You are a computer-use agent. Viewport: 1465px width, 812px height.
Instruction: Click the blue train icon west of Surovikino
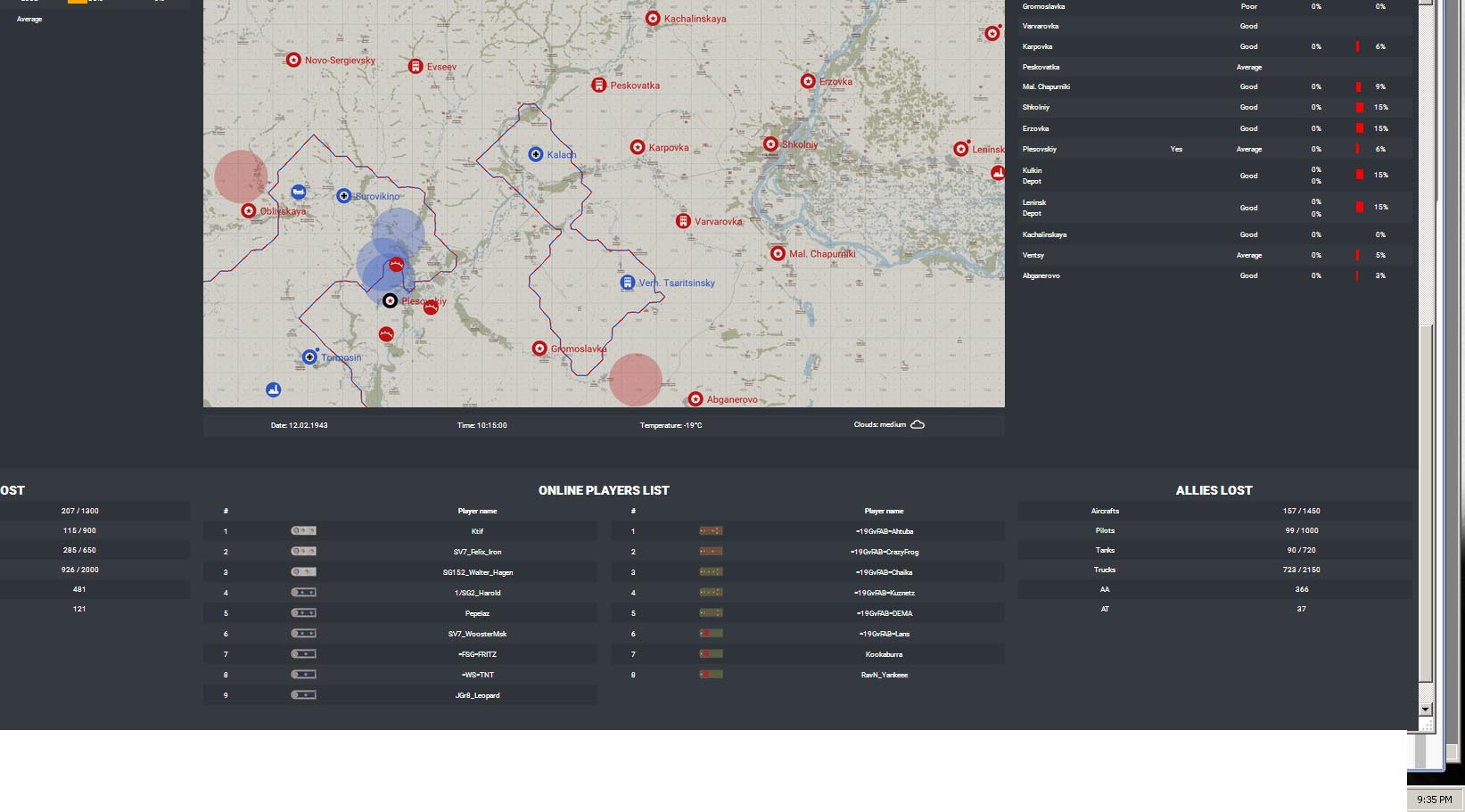tap(299, 192)
